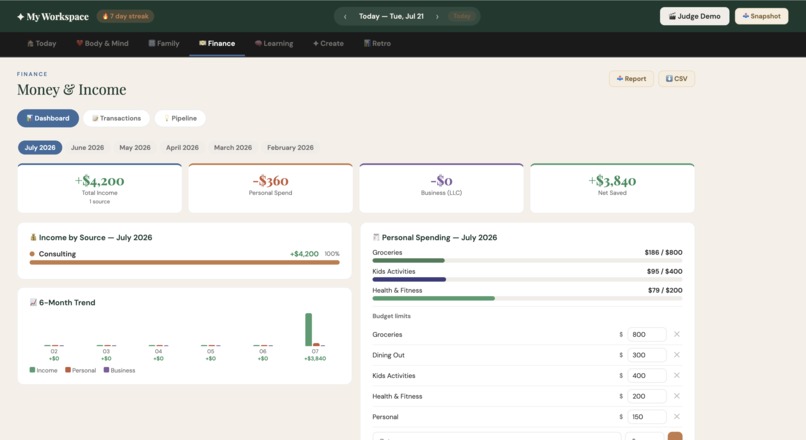Remove Groceries budget limit
Screen dimensions: 806x440
tap(677, 334)
